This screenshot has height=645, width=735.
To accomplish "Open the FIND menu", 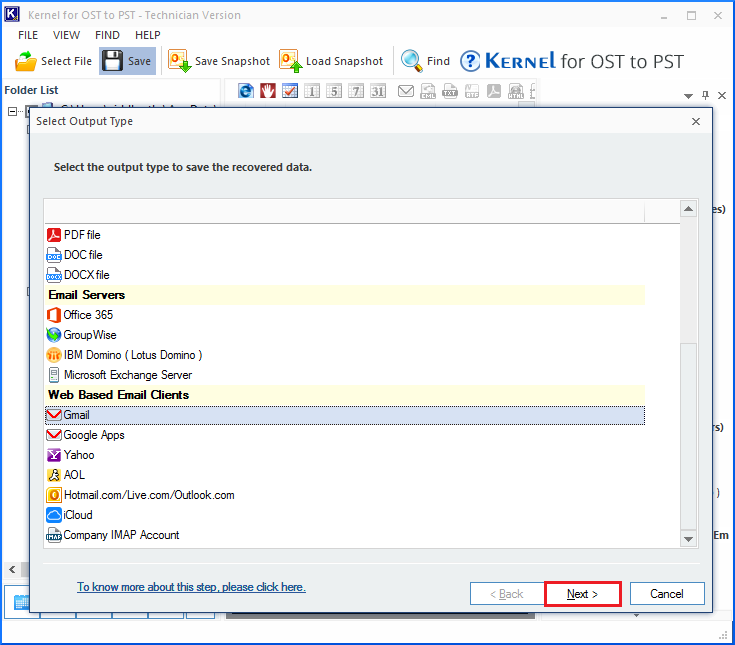I will pos(107,35).
